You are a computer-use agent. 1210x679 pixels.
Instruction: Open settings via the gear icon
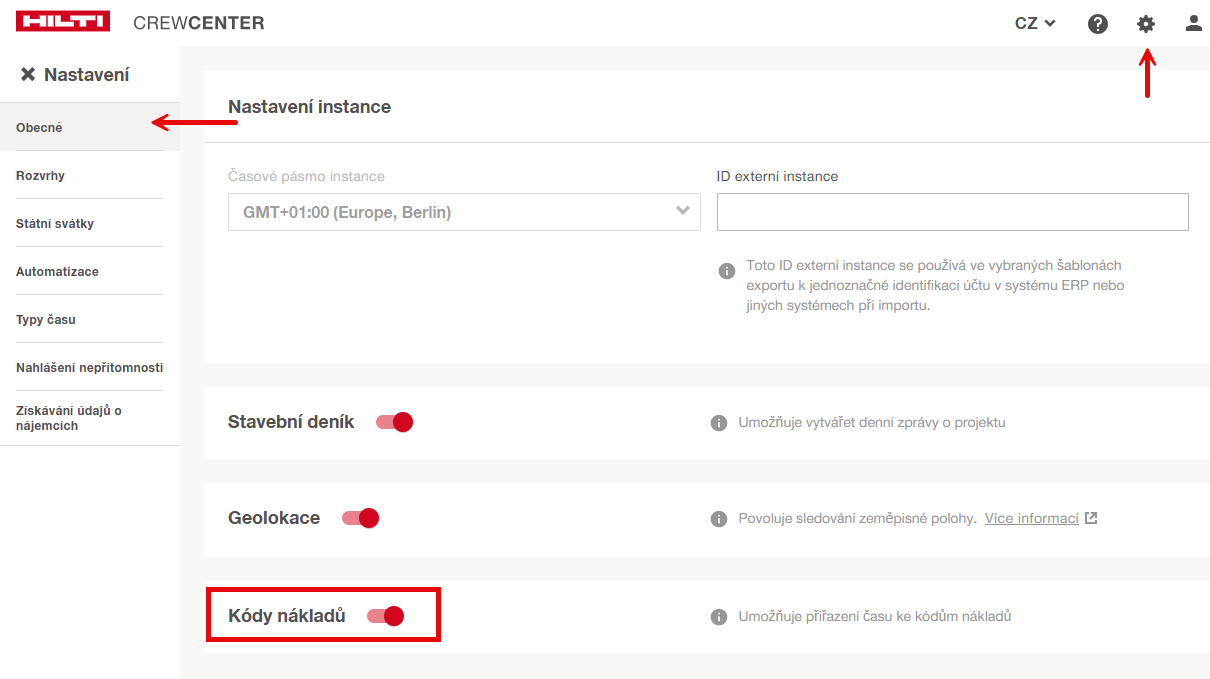[x=1146, y=24]
